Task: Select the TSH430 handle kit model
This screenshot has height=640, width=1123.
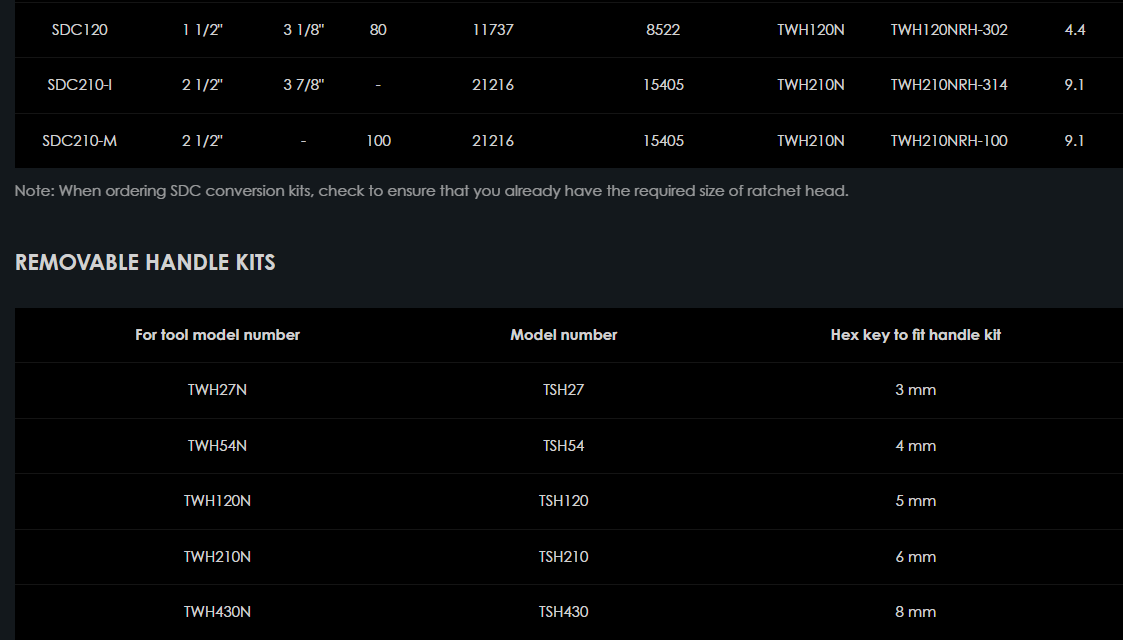Action: (563, 612)
